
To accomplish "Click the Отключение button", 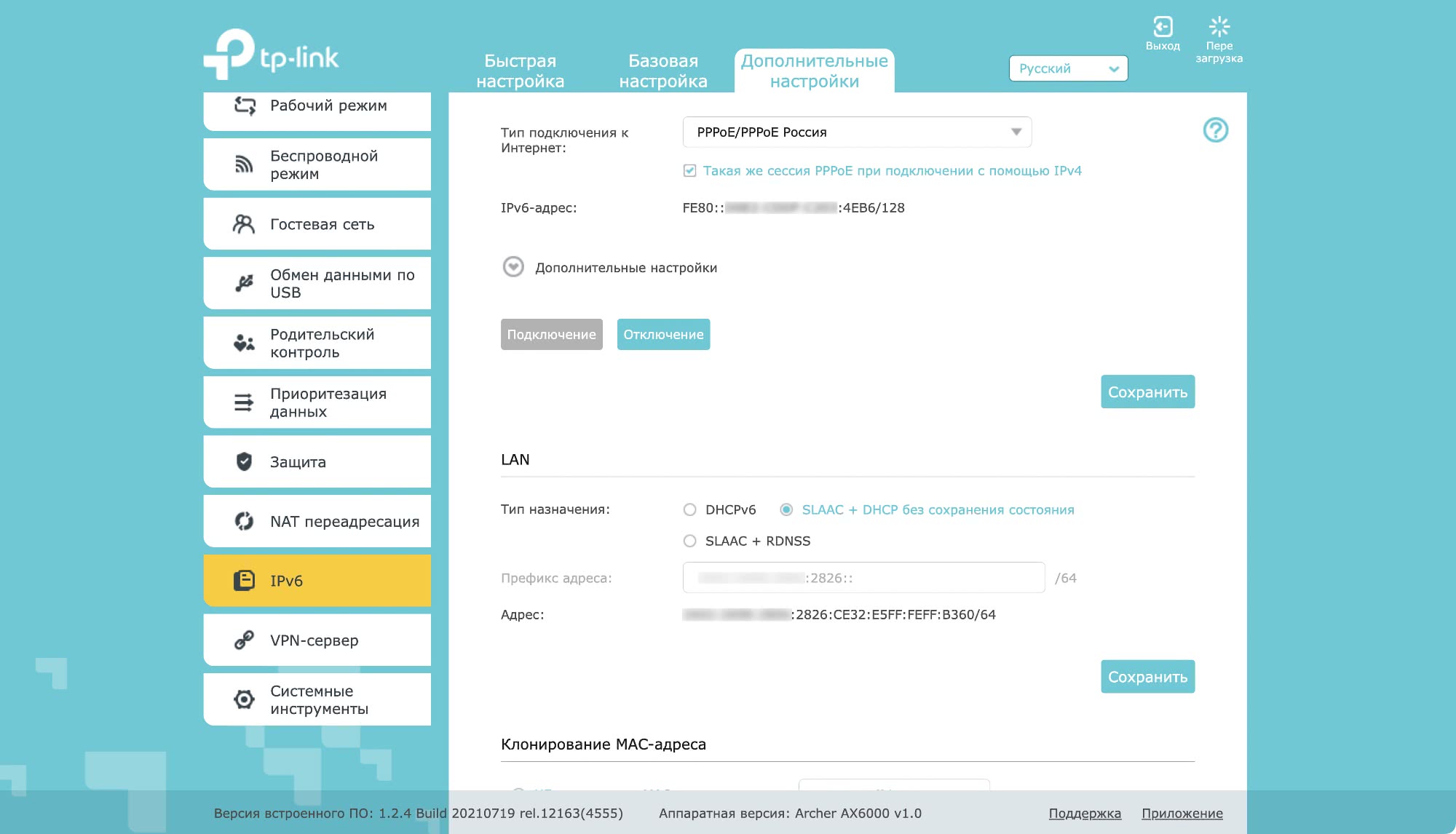I will [663, 334].
